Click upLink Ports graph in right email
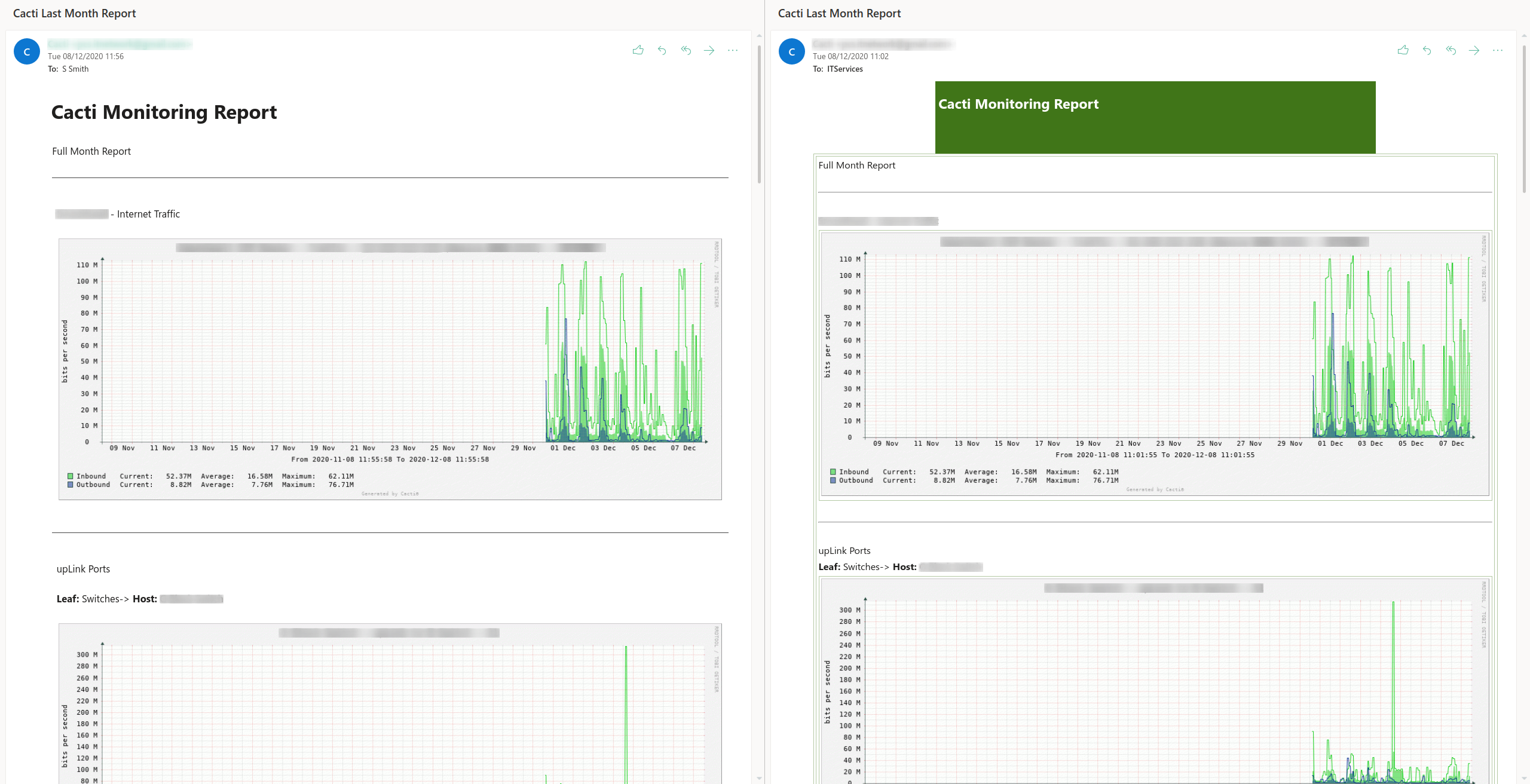Image resolution: width=1530 pixels, height=784 pixels. (1155, 681)
